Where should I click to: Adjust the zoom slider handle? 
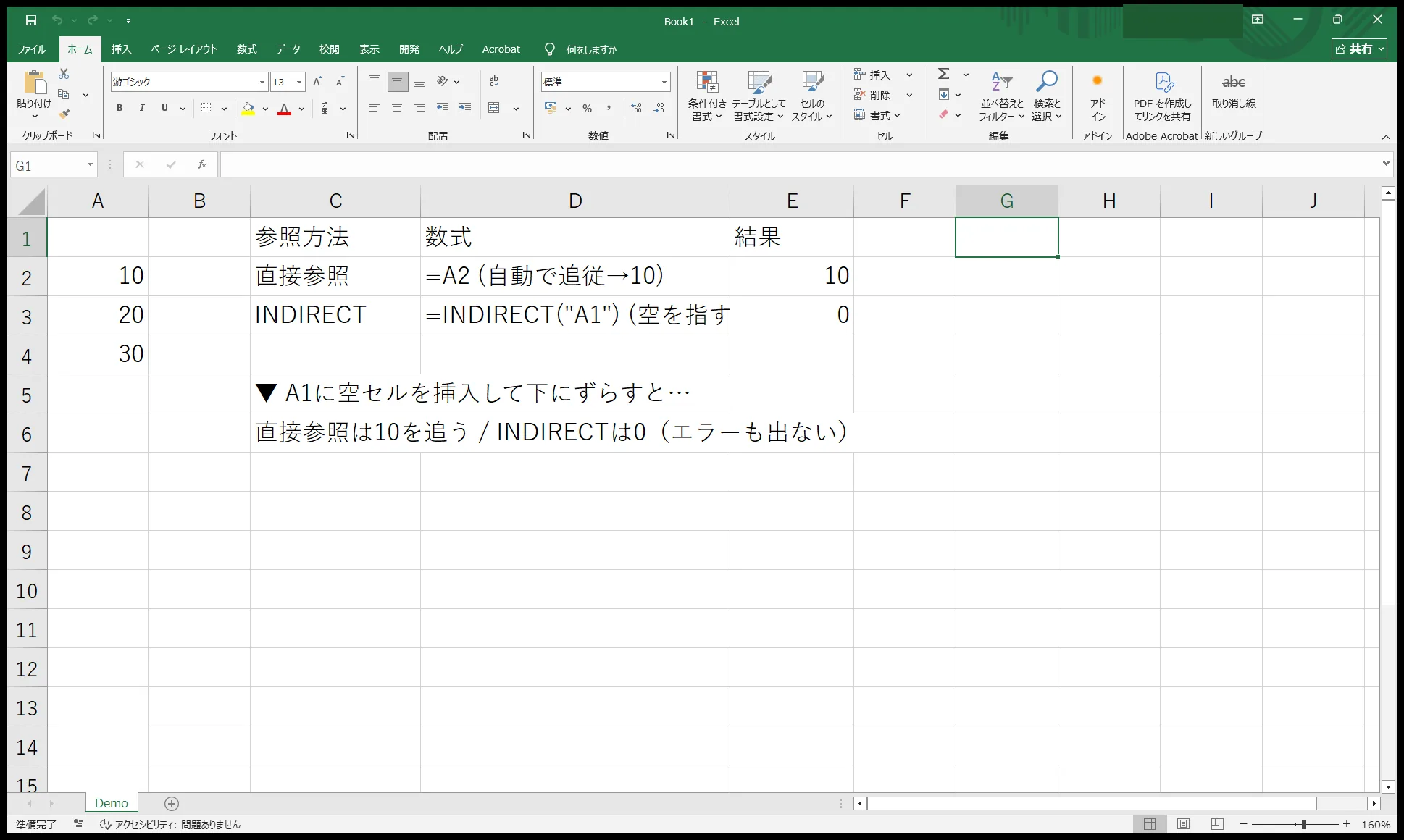point(1303,824)
